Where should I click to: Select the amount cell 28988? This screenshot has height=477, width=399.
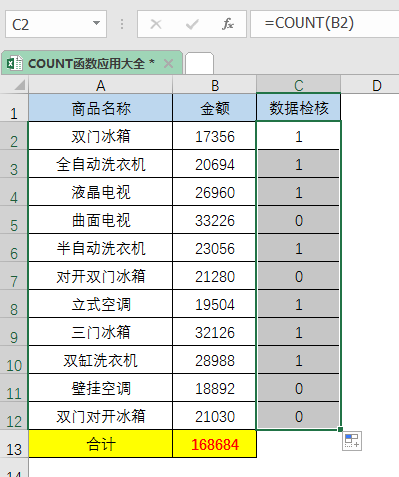[215, 360]
